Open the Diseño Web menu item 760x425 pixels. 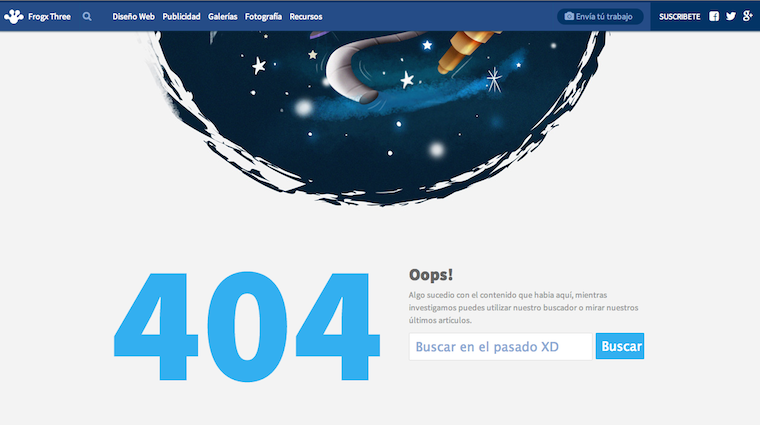(x=133, y=17)
